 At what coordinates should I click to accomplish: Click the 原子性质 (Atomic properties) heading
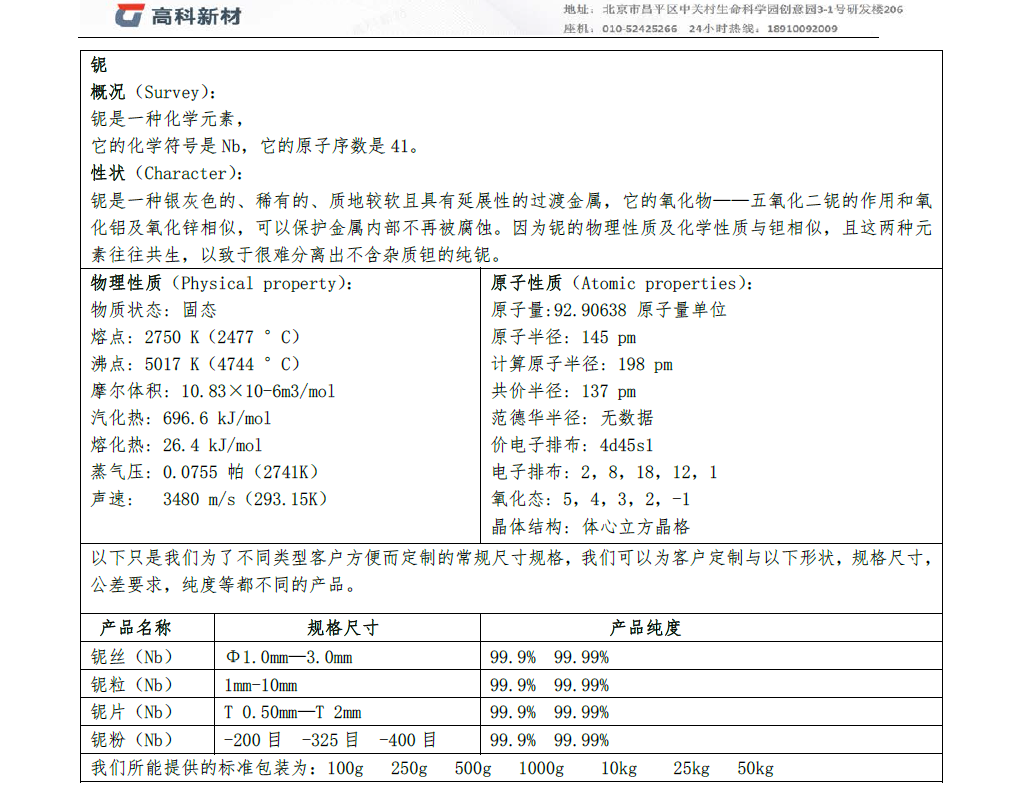(622, 284)
